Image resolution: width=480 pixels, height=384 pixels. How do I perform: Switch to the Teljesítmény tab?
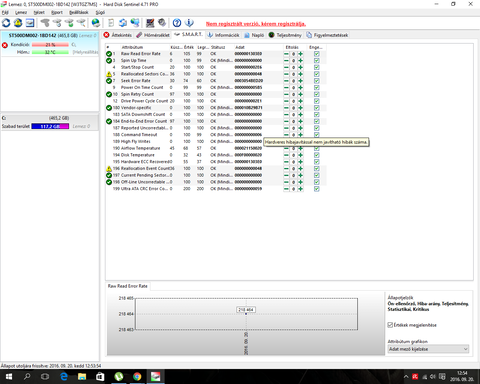click(x=285, y=35)
